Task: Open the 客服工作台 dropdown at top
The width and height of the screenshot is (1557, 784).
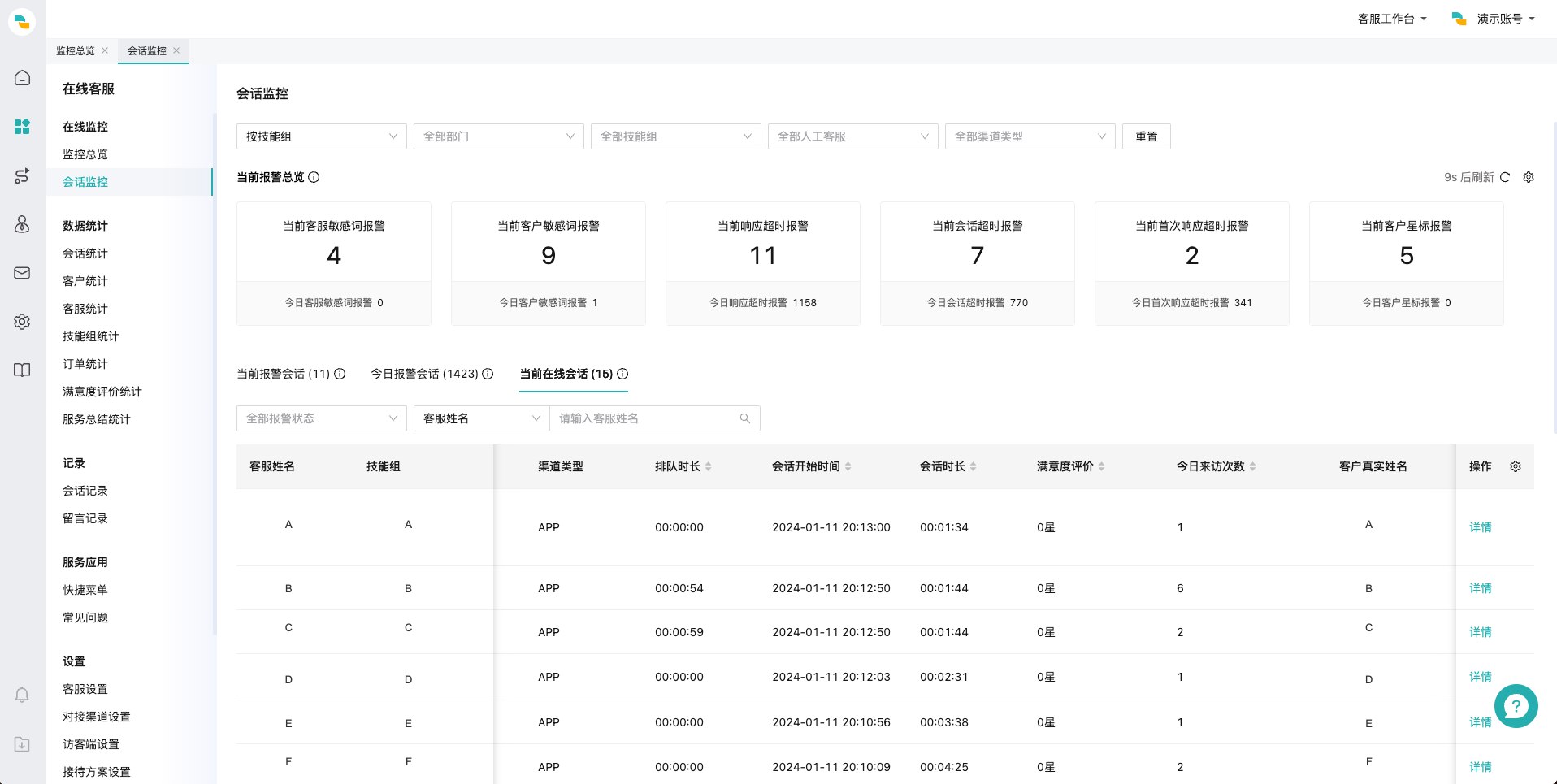Action: tap(1392, 19)
